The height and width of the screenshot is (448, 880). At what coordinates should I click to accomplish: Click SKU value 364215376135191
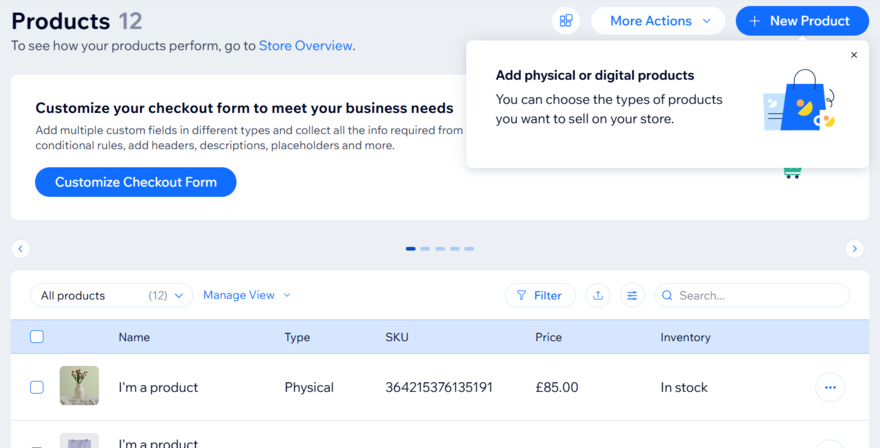[x=439, y=387]
